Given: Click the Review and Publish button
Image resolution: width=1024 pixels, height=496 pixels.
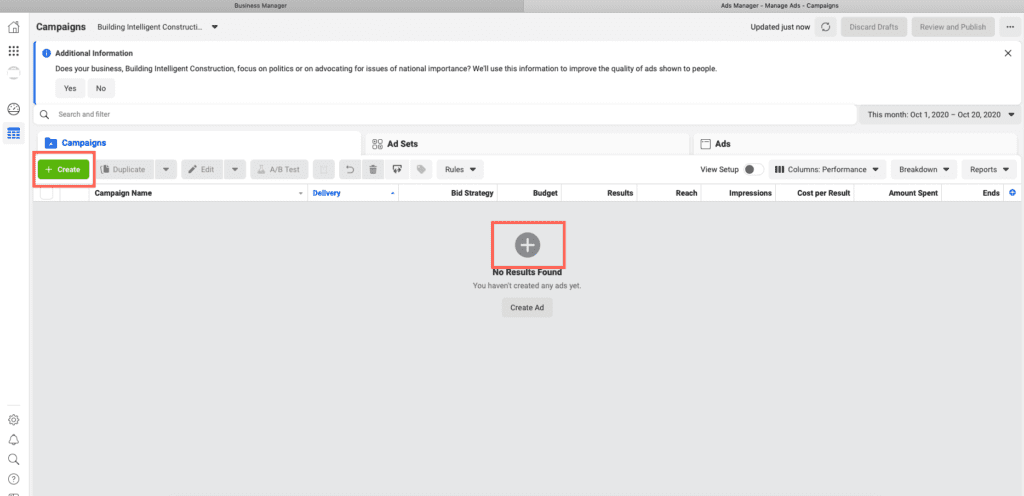Looking at the screenshot, I should 953,27.
